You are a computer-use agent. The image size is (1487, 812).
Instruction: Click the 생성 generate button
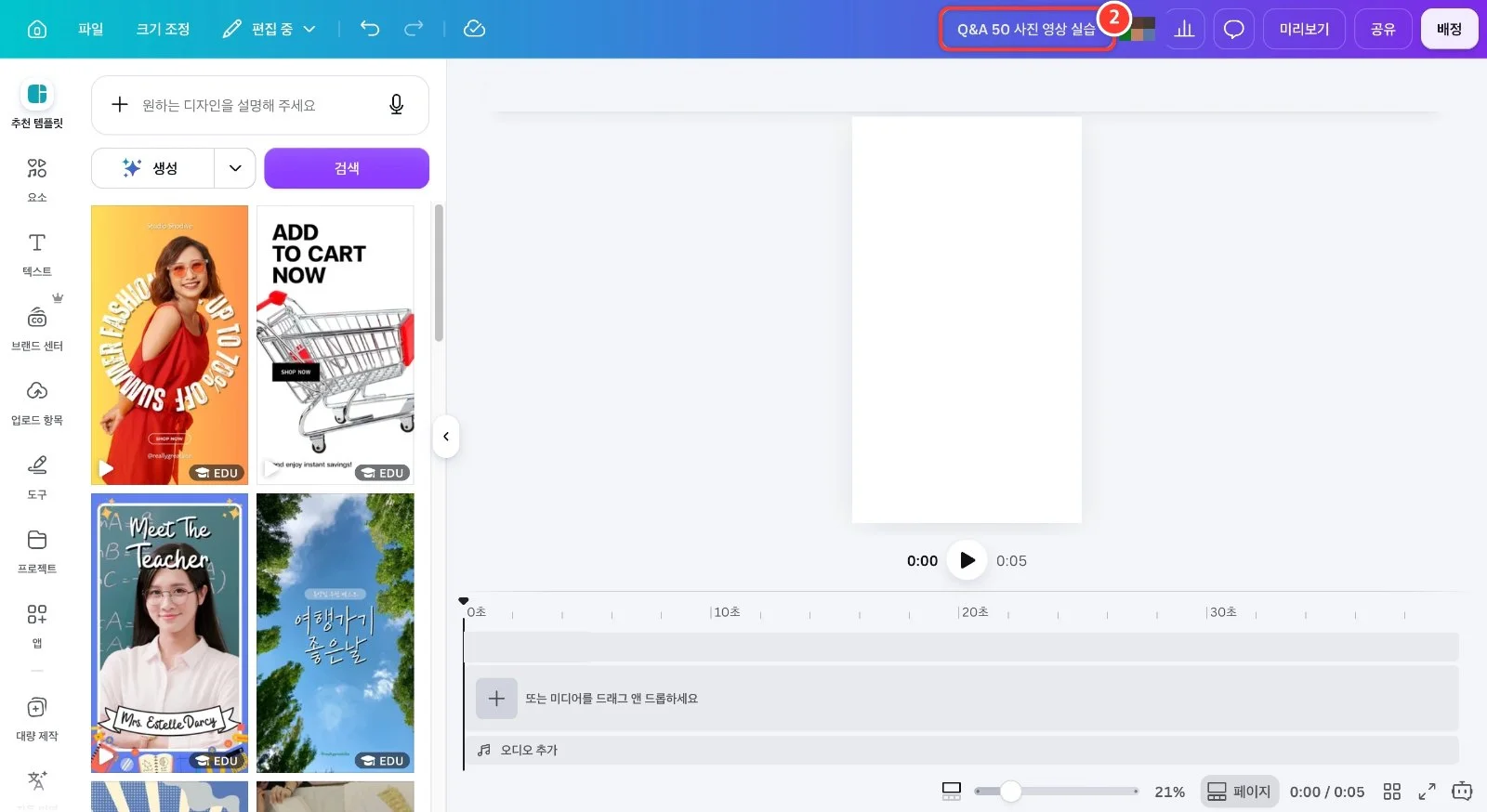[x=153, y=168]
